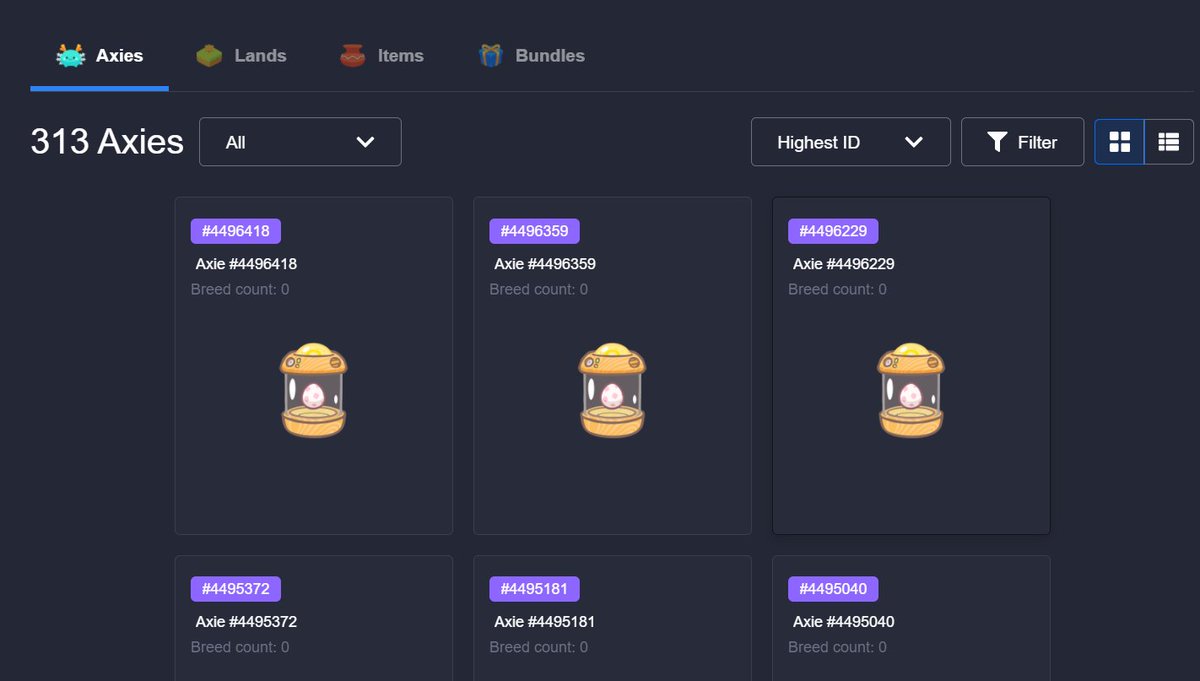1200x681 pixels.
Task: Open the egg image of Axie #4496418
Action: coord(313,390)
